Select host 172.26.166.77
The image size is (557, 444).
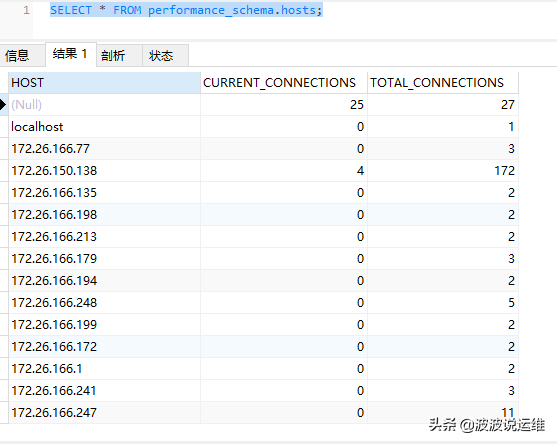tap(104, 149)
